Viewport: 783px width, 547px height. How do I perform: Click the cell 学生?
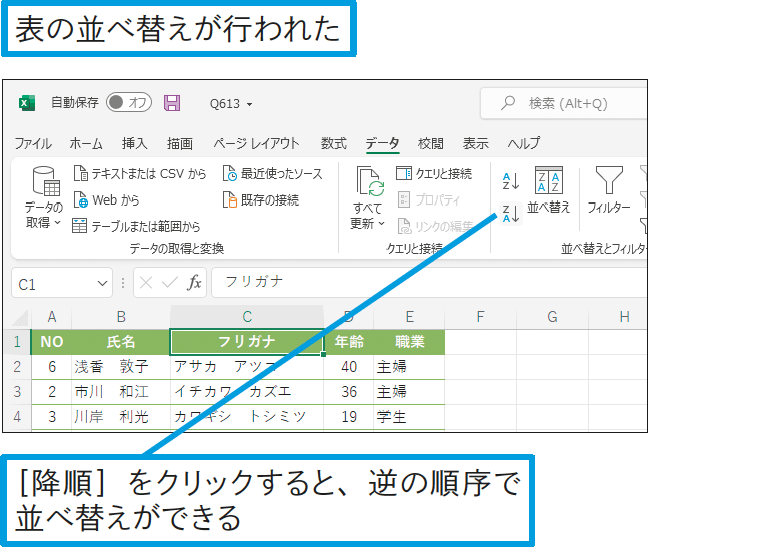click(409, 417)
